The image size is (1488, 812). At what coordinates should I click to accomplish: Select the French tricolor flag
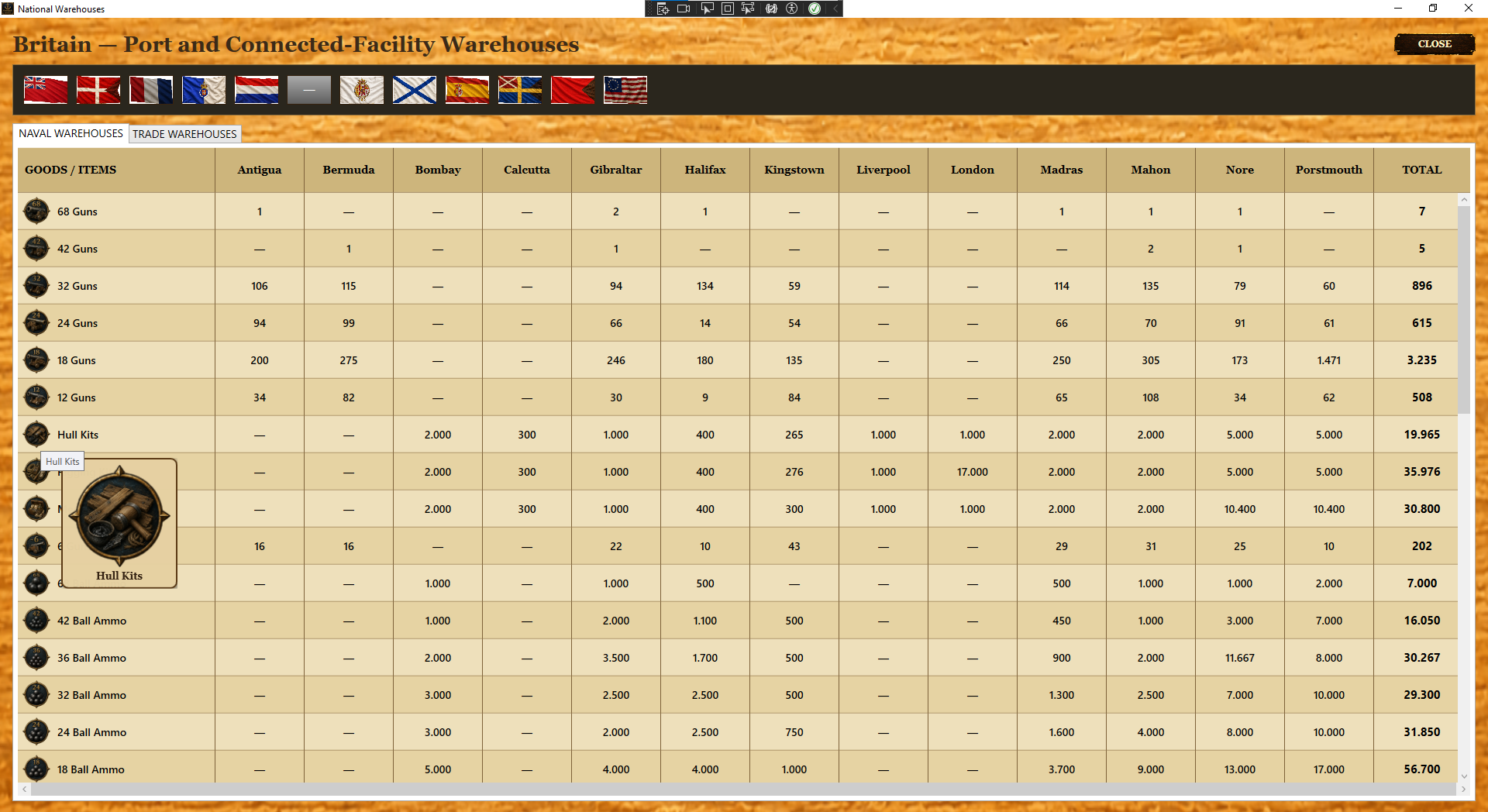(x=151, y=90)
